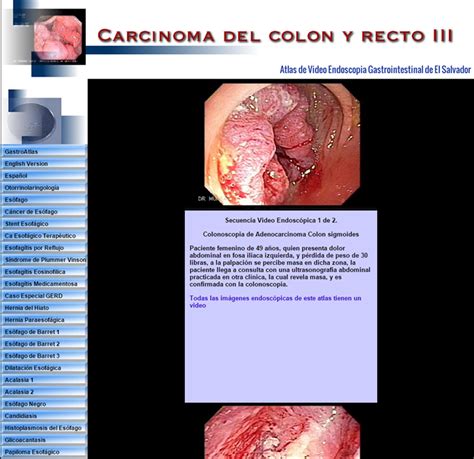Open the second endoscopic image below text

282,432
